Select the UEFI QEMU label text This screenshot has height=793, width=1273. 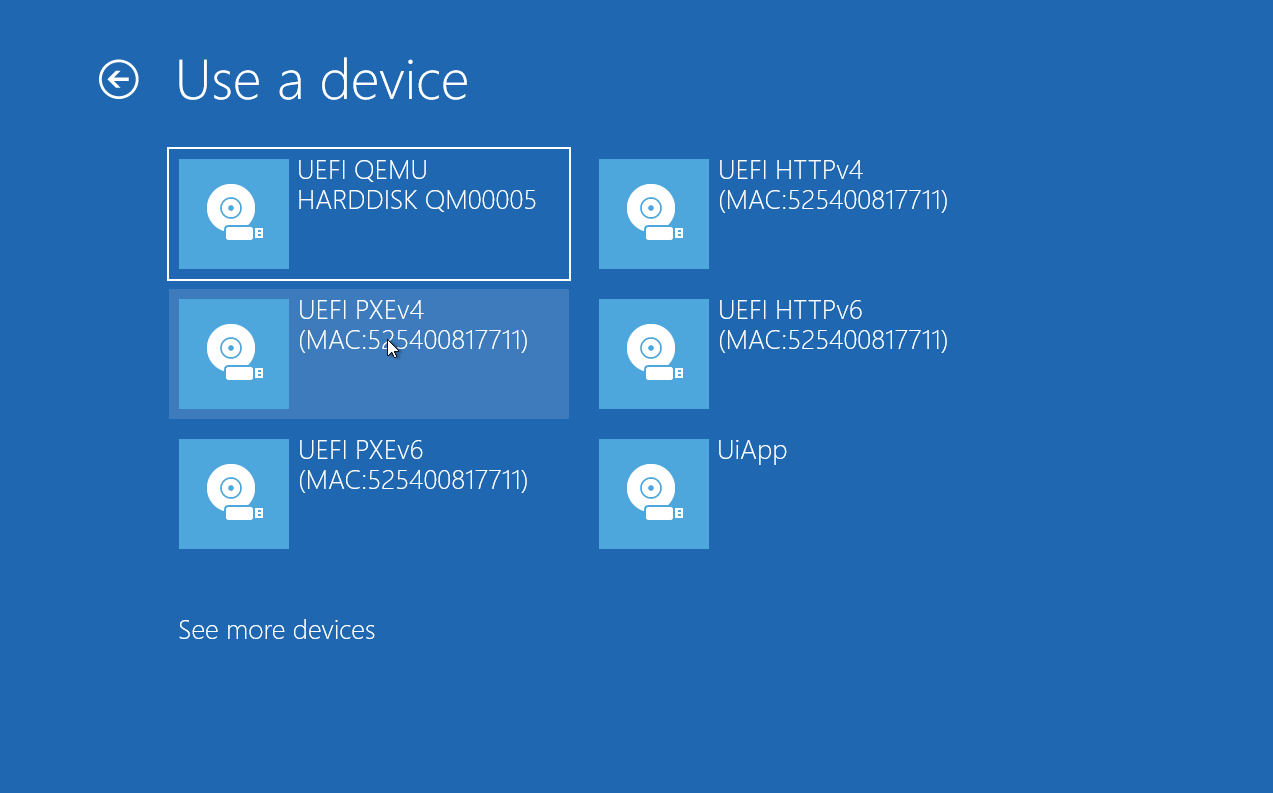[363, 171]
